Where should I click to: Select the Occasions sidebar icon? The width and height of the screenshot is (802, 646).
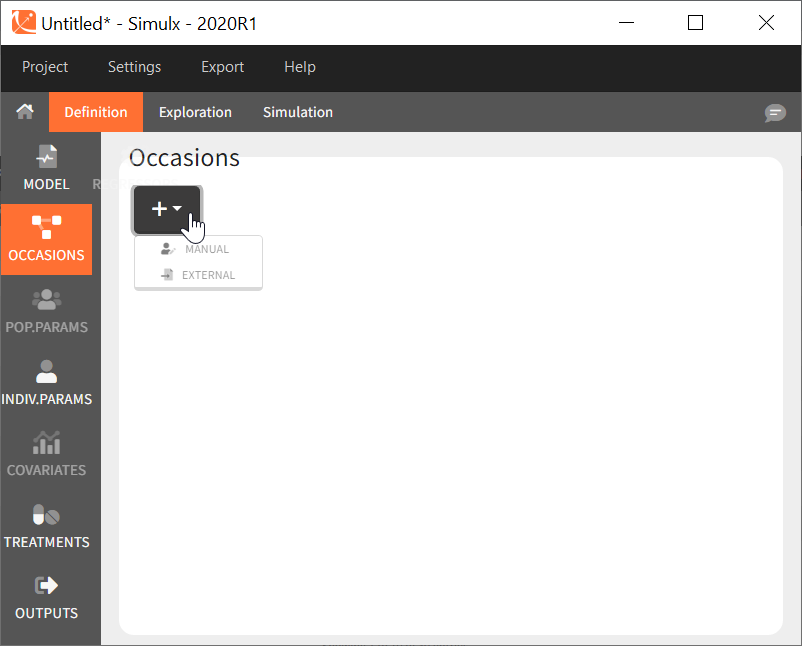46,239
